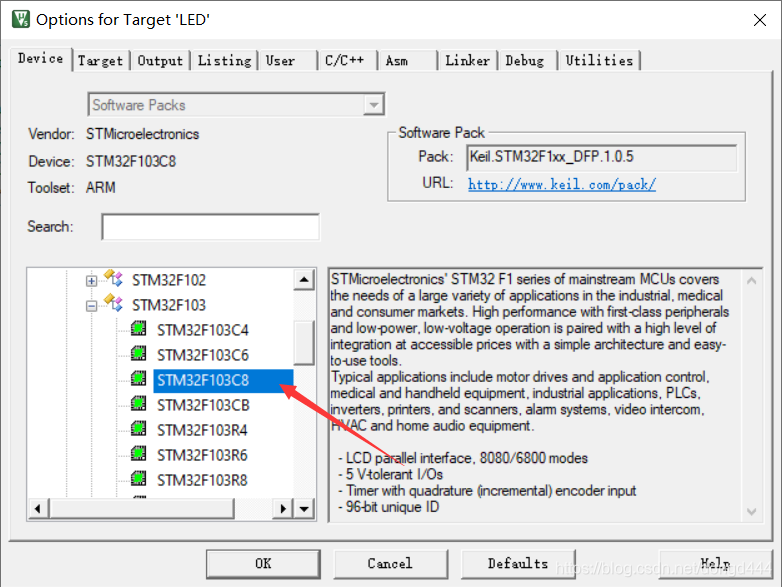Screen dimensions: 782x587
Task: Click the Help button
Action: (x=716, y=564)
